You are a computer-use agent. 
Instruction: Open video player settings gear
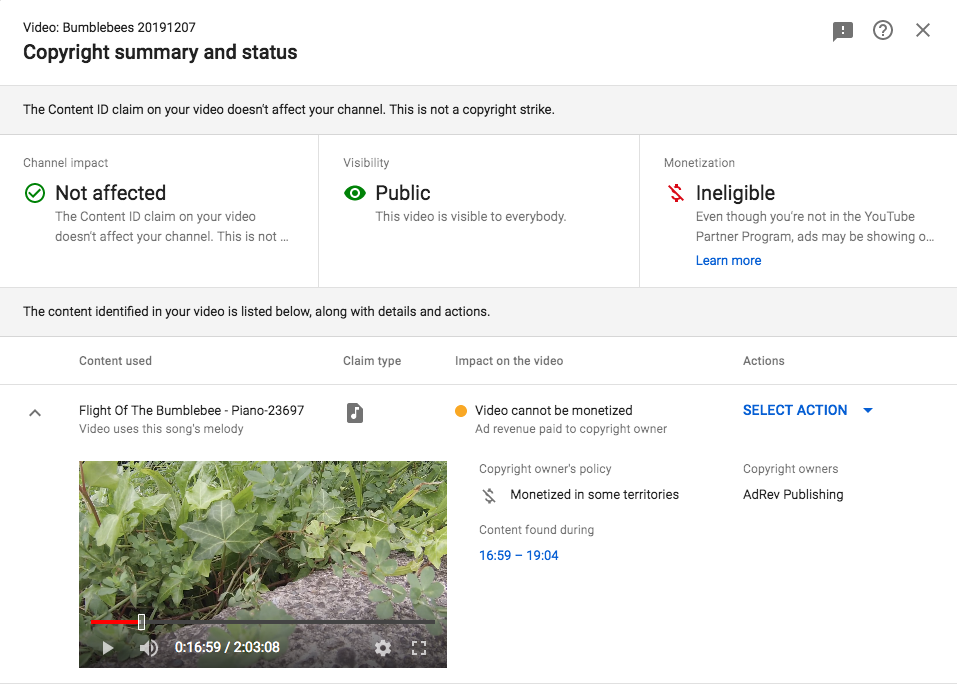(x=383, y=647)
